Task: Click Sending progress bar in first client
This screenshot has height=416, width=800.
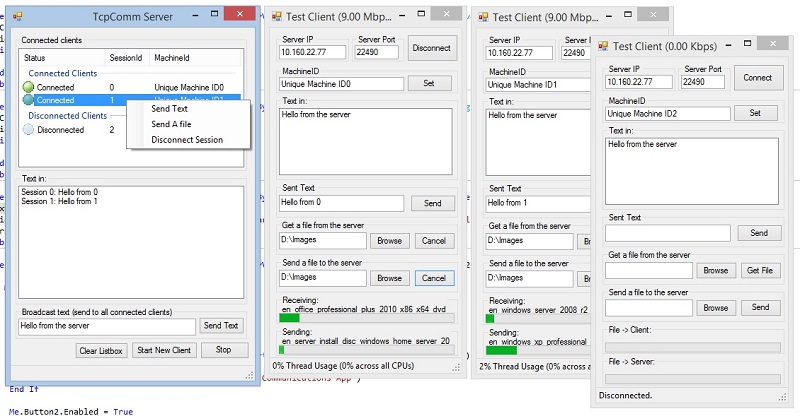Action: tap(366, 350)
